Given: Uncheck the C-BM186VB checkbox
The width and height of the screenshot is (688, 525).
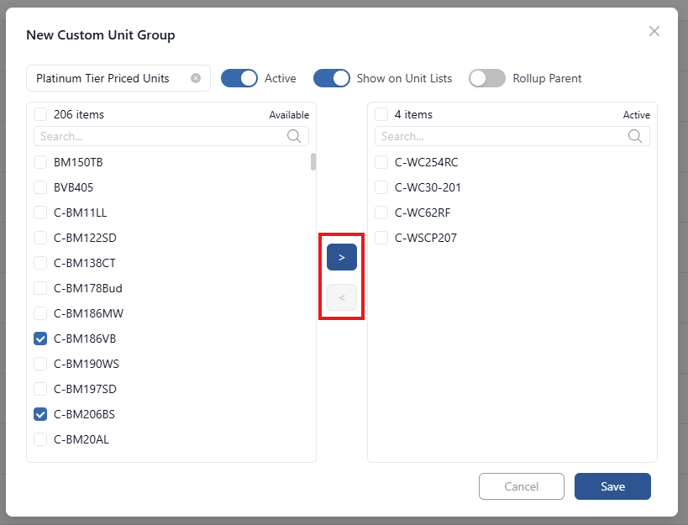Looking at the screenshot, I should pos(40,339).
